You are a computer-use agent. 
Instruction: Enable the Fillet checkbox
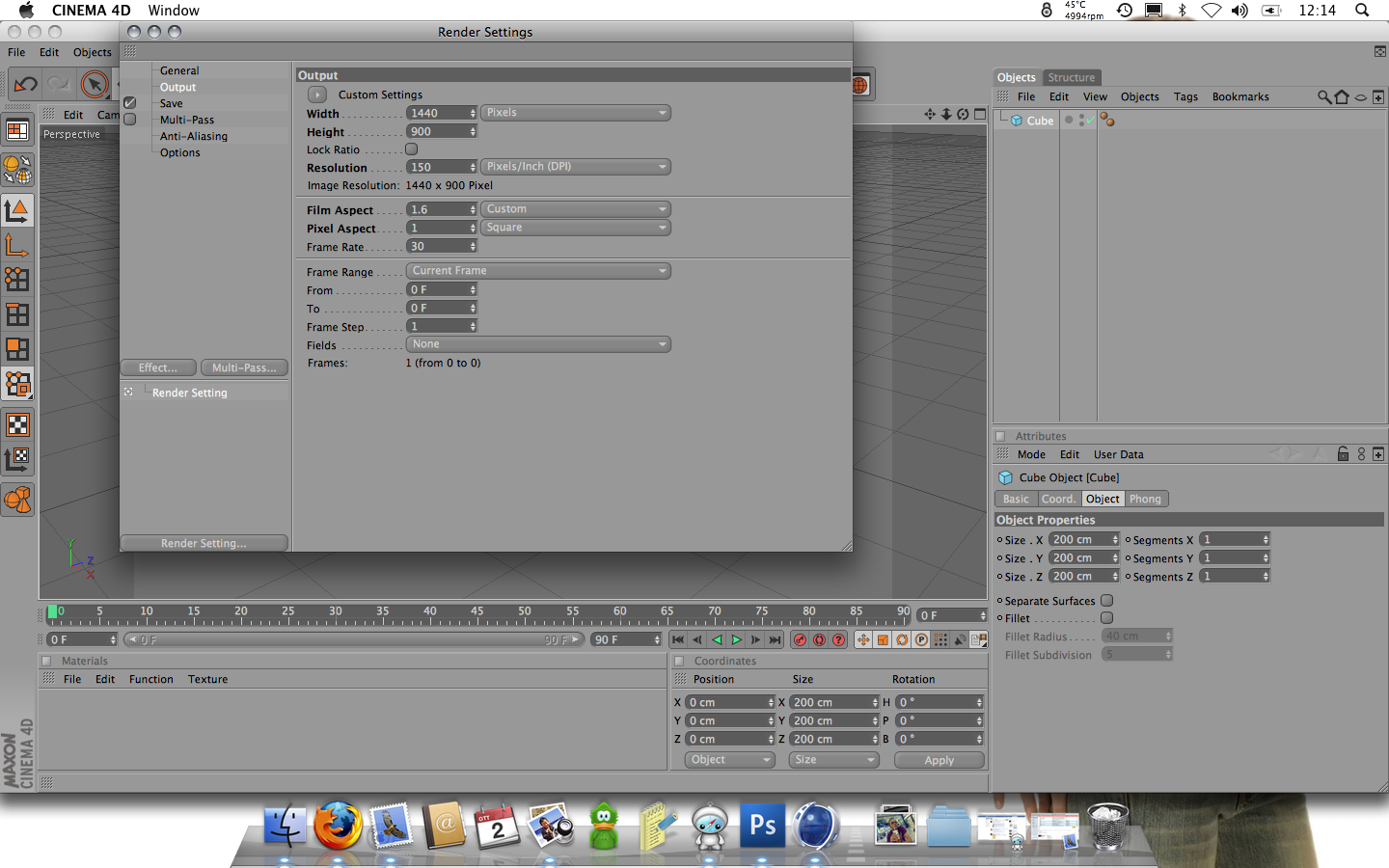pyautogui.click(x=1107, y=618)
